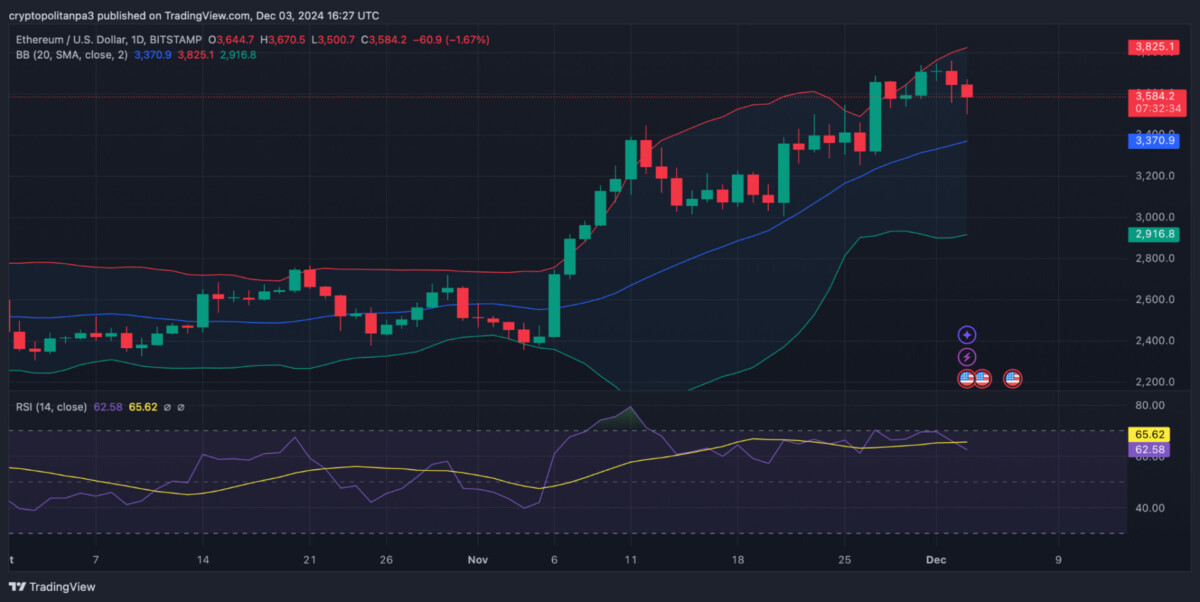
Task: Click the purple lightning bolt event marker
Action: click(966, 356)
